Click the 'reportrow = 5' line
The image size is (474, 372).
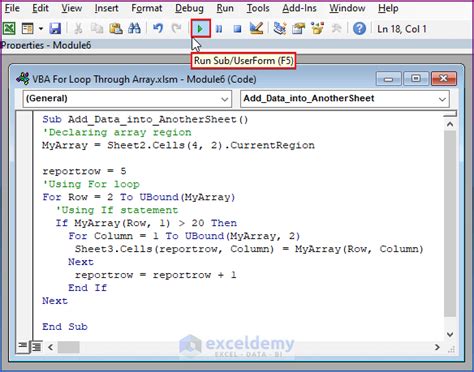(x=84, y=171)
